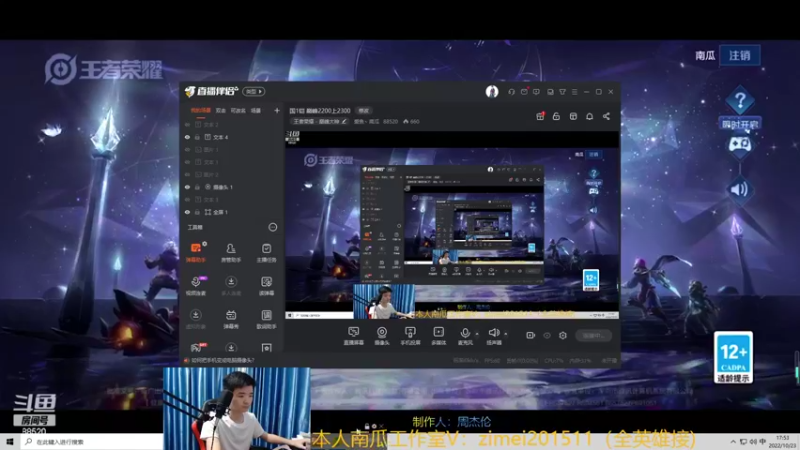This screenshot has height=450, width=800.
Task: Click the 修改 button beside stream title
Action: (x=363, y=110)
